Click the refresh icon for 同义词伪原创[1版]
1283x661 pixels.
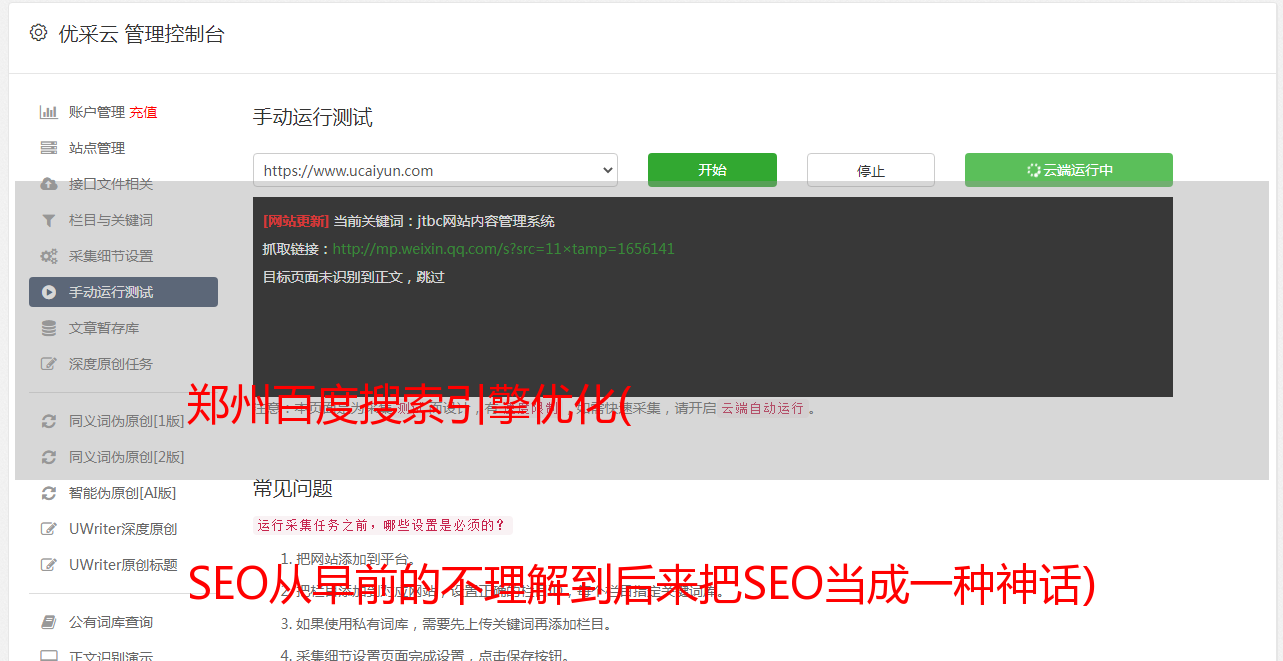tap(48, 421)
